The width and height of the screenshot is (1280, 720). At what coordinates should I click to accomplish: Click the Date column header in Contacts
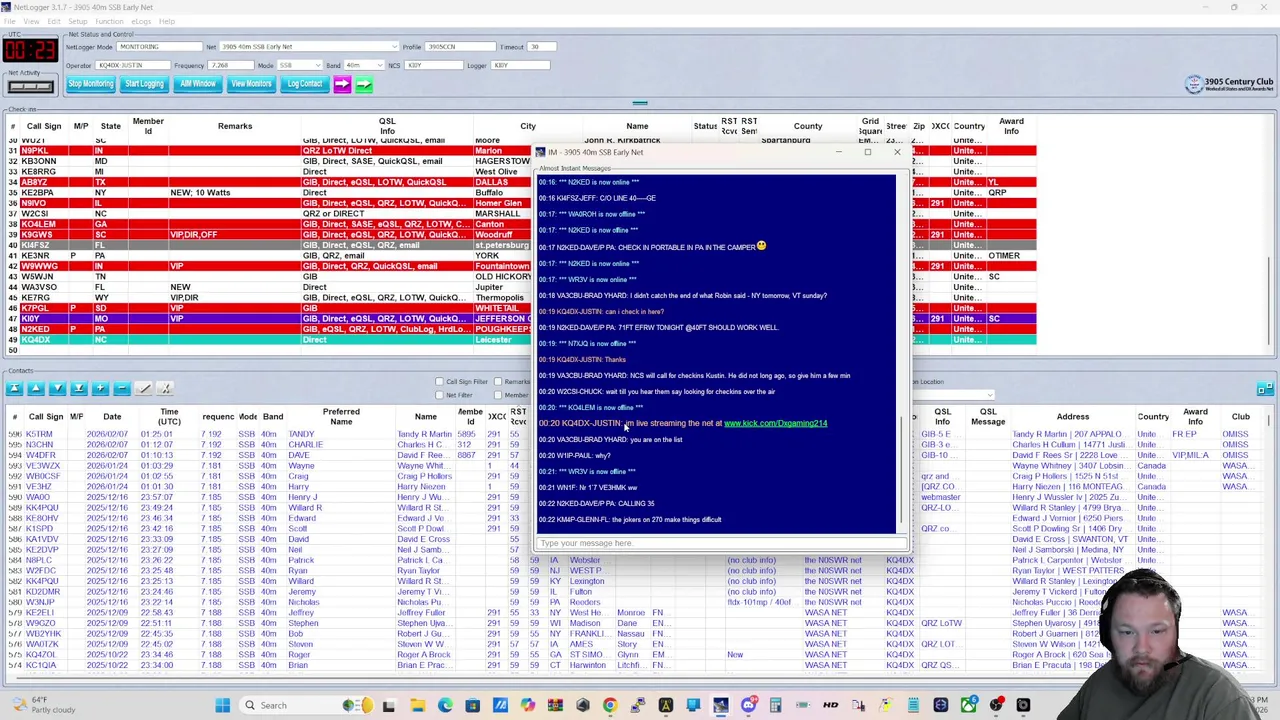coord(112,416)
